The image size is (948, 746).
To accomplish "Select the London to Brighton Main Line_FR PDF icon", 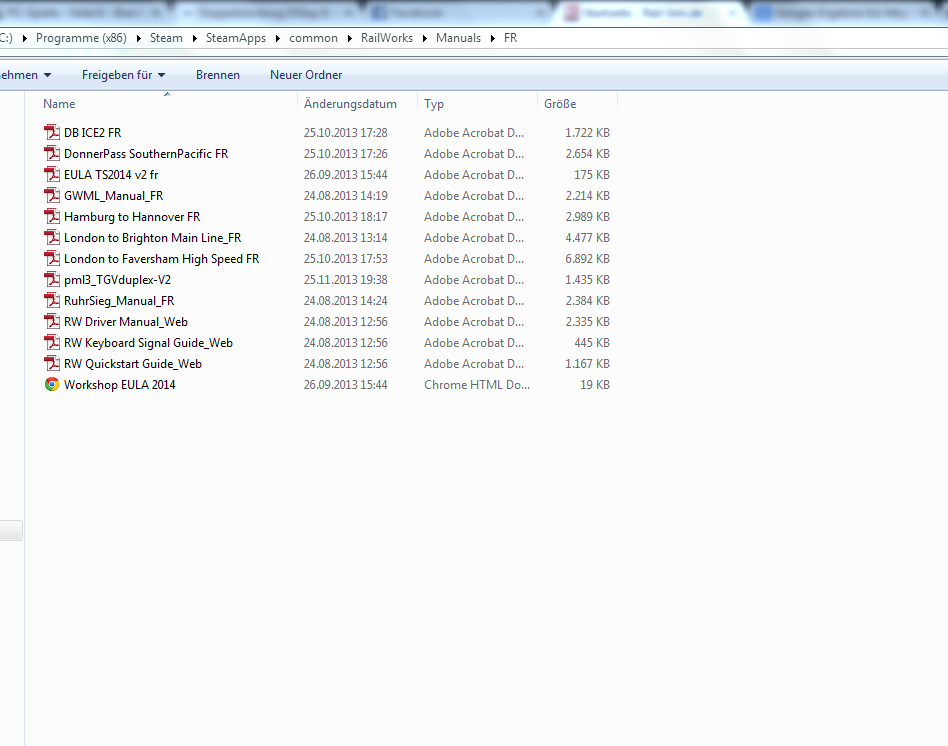I will click(52, 238).
